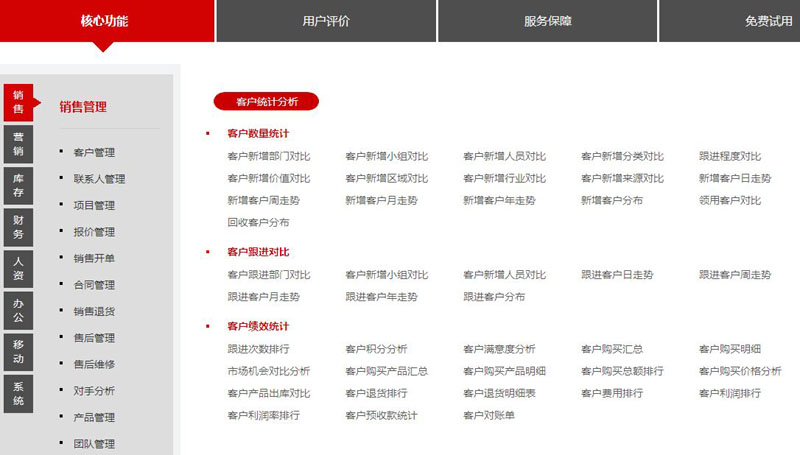Select 报价管理 in the sales menu
Image resolution: width=800 pixels, height=455 pixels.
click(x=94, y=232)
